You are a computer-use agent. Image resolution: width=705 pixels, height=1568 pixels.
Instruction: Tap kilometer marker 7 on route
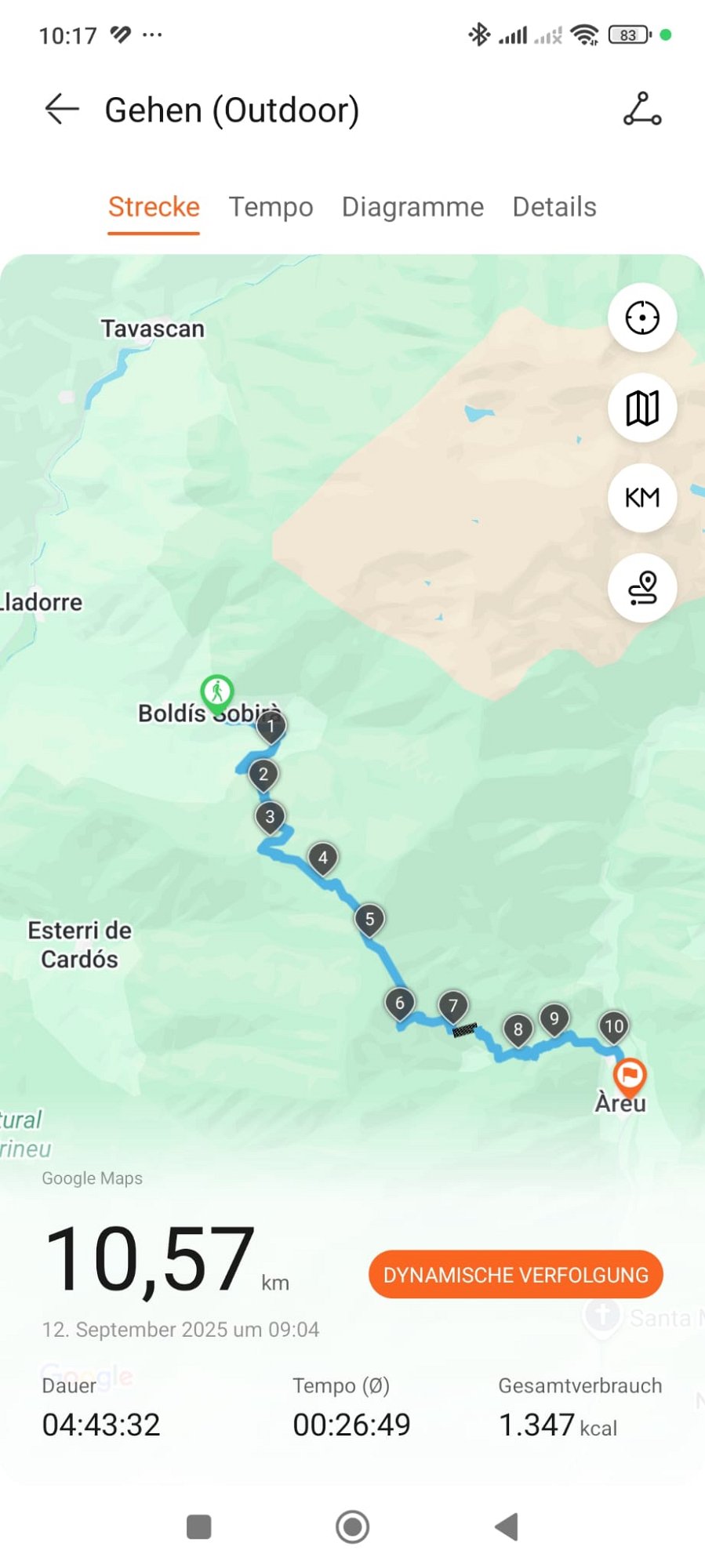click(x=453, y=1007)
